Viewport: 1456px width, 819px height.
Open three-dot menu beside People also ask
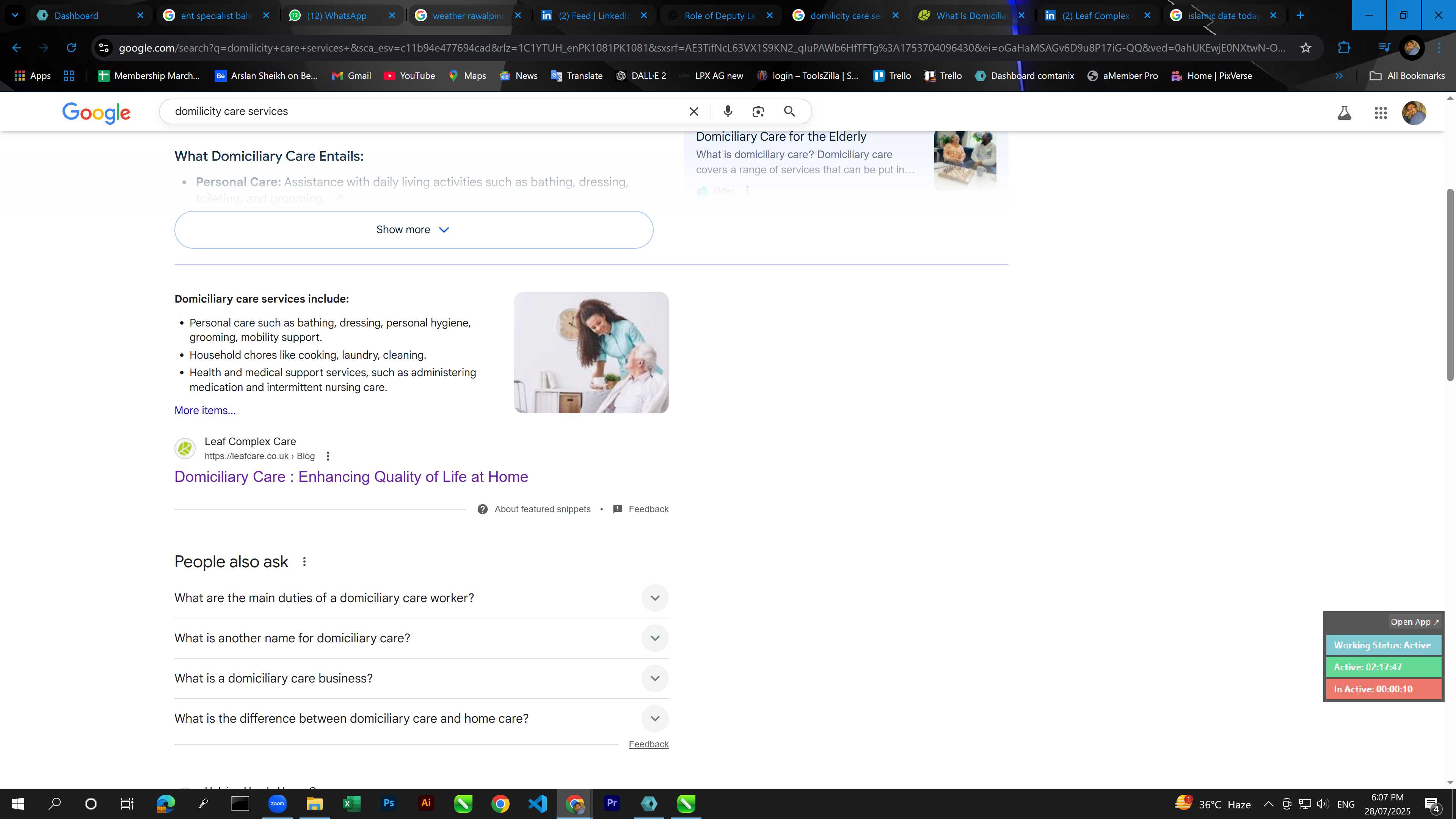coord(304,562)
